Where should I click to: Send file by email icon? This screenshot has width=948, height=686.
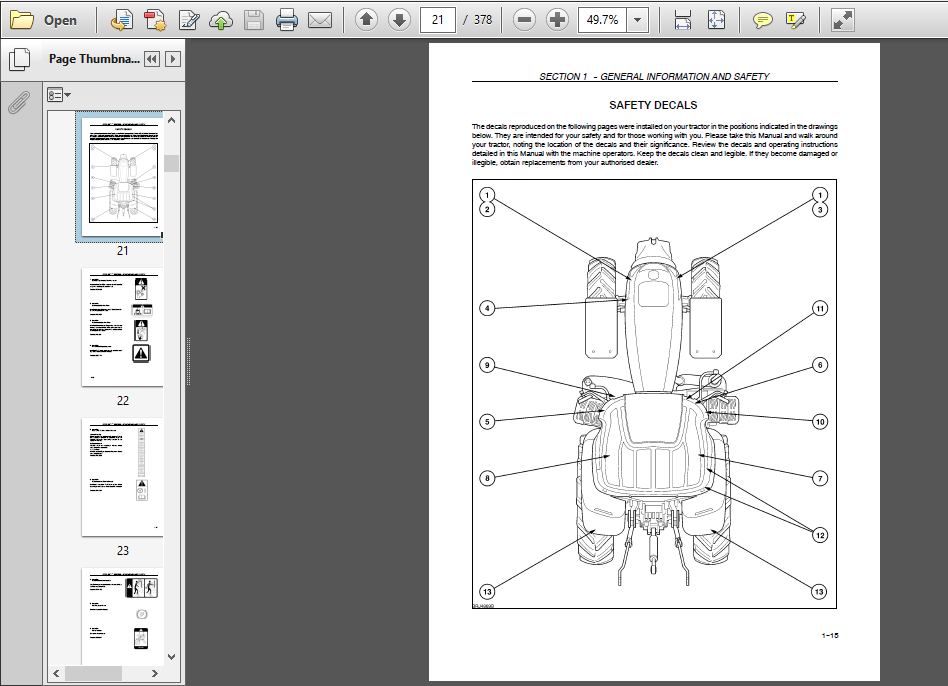pyautogui.click(x=320, y=20)
